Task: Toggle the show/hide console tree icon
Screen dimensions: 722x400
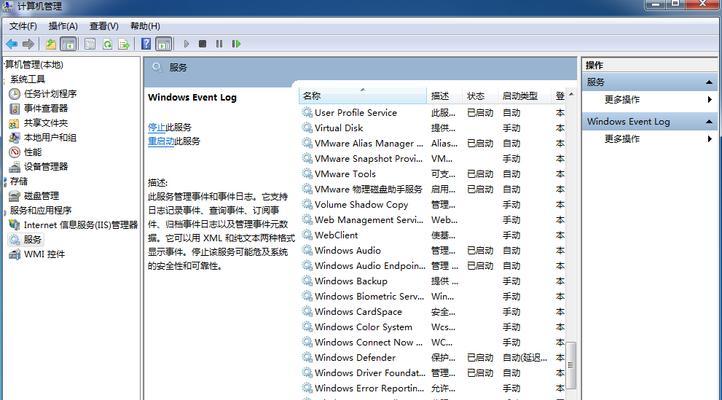Action: [x=68, y=44]
